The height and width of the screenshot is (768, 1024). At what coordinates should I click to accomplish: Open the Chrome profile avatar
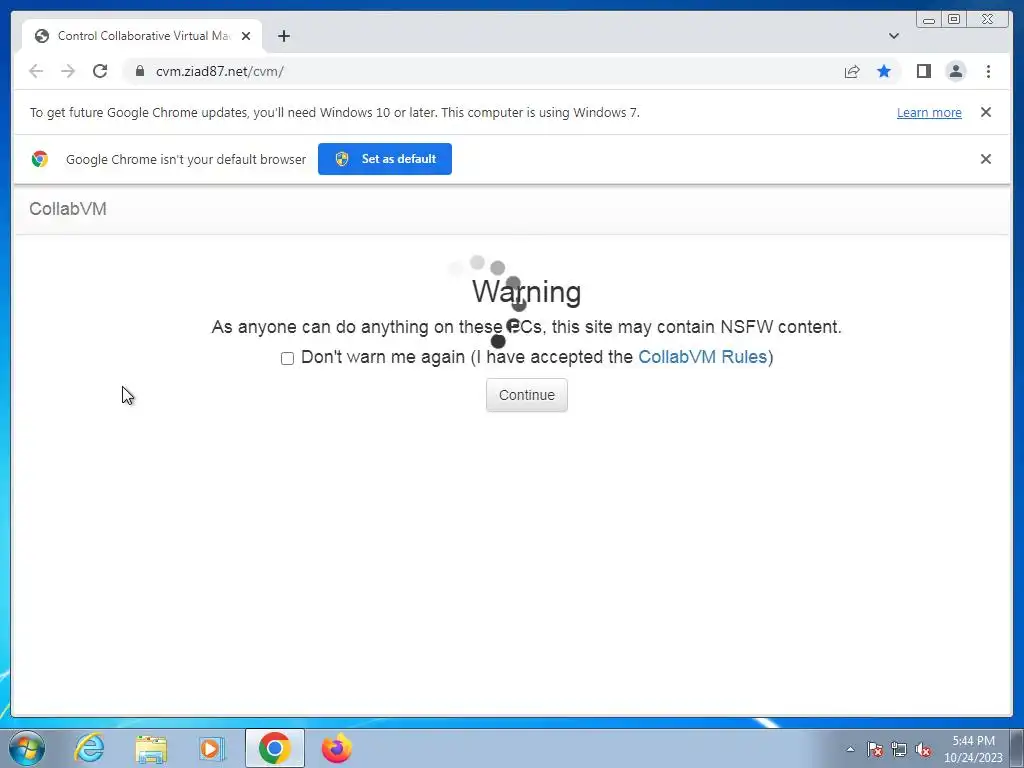955,71
